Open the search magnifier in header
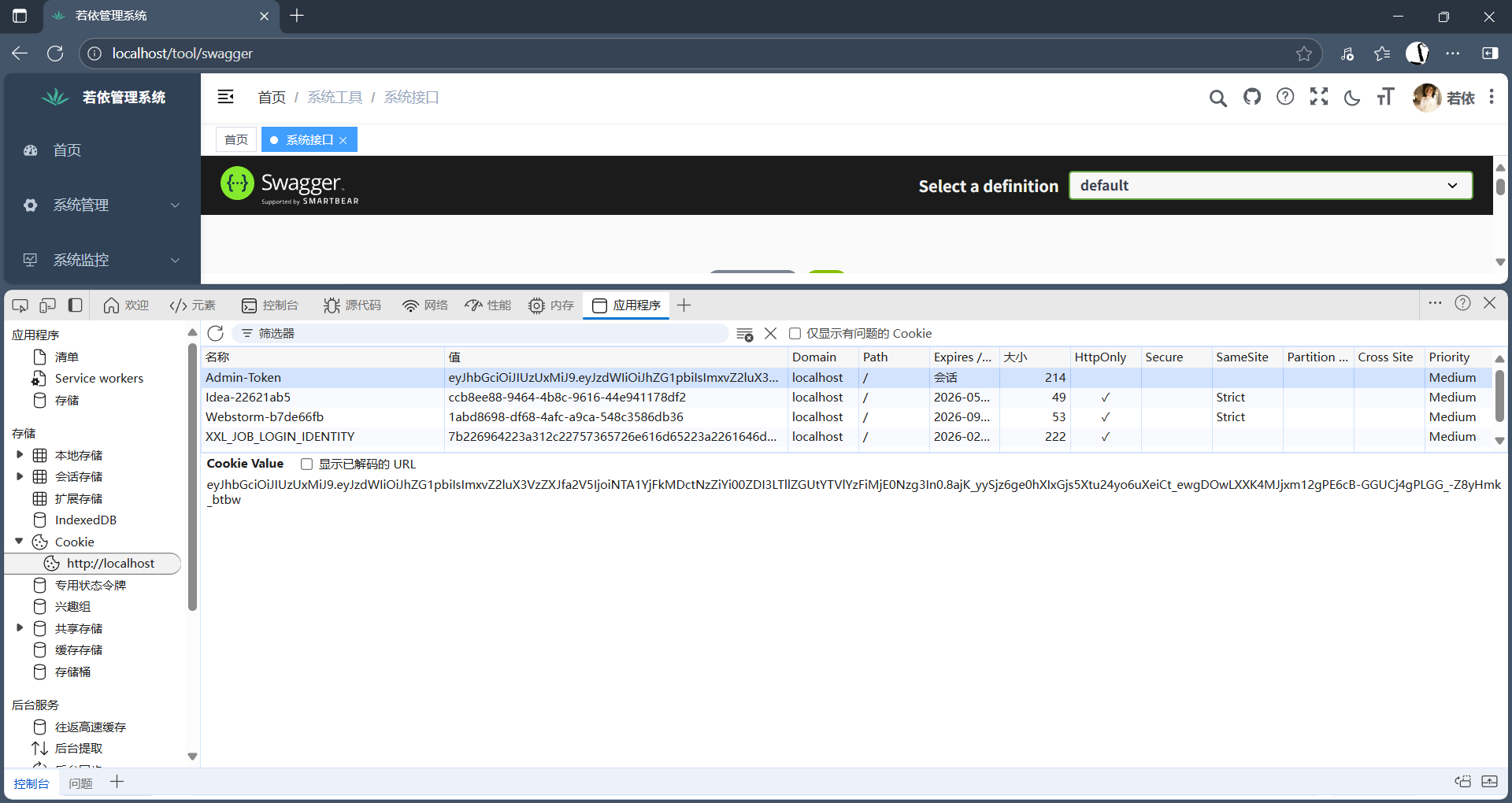The image size is (1512, 803). [1217, 98]
